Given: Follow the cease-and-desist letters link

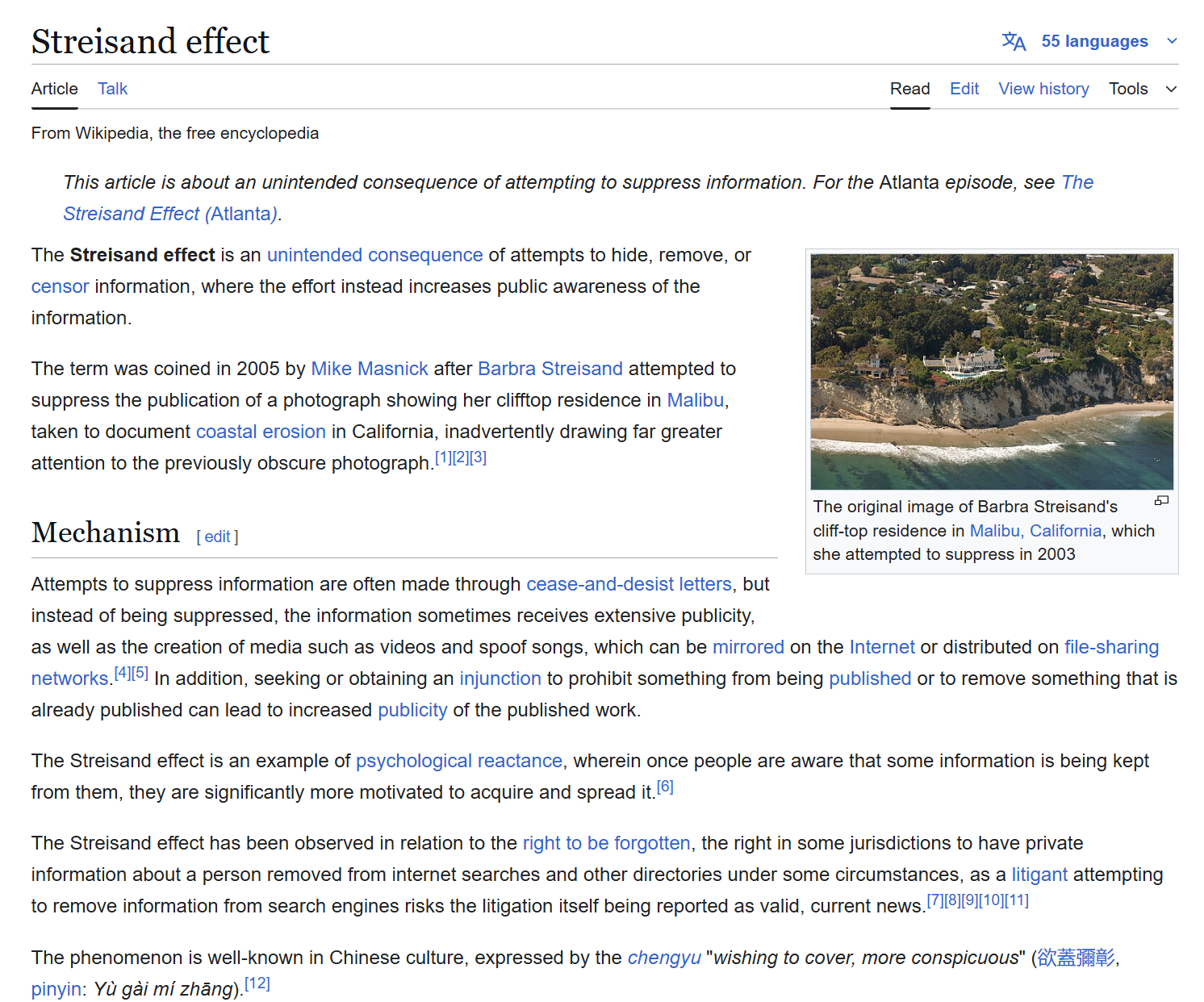Looking at the screenshot, I should click(x=629, y=584).
